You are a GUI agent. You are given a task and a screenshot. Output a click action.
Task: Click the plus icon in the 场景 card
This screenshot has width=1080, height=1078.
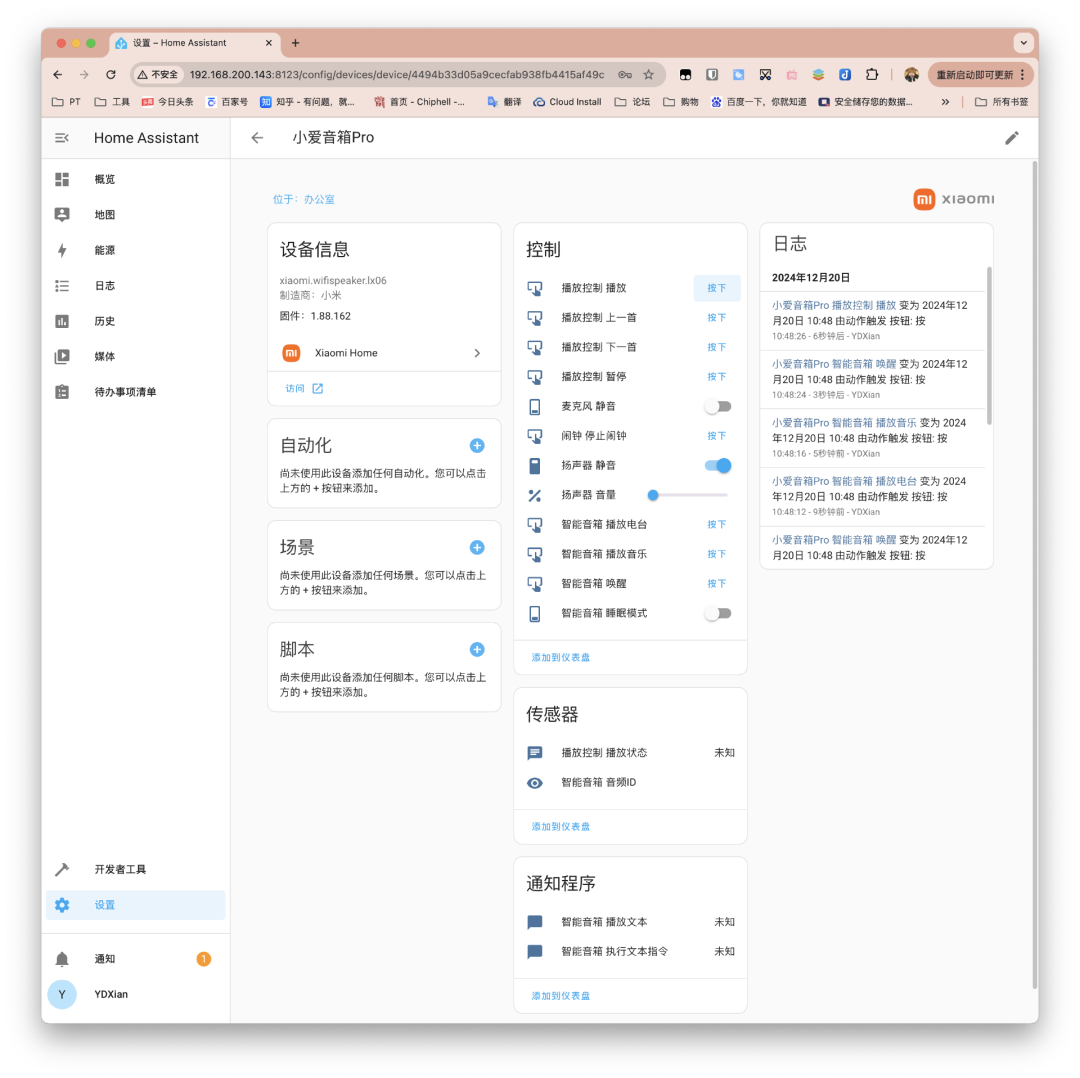pyautogui.click(x=477, y=547)
